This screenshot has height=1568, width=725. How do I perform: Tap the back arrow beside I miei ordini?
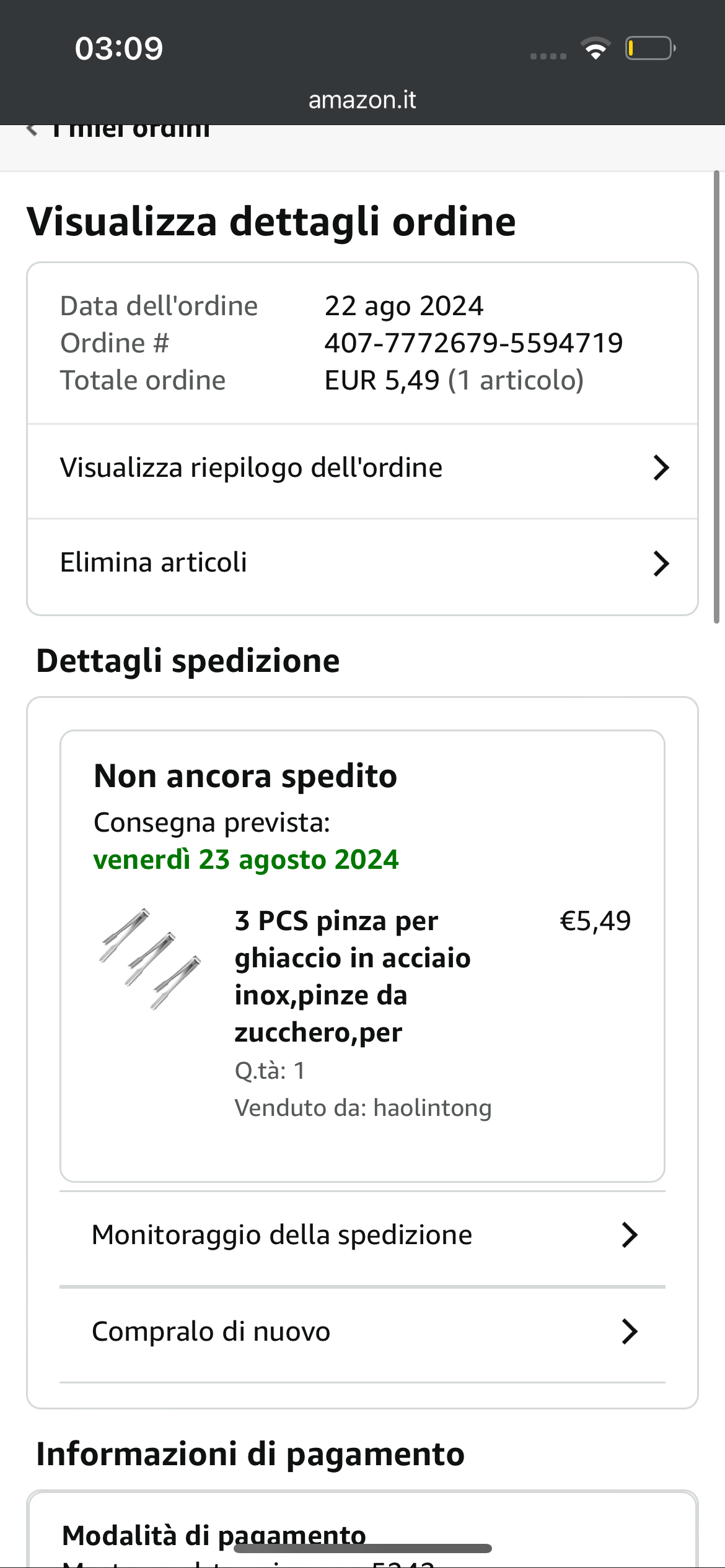pyautogui.click(x=32, y=130)
